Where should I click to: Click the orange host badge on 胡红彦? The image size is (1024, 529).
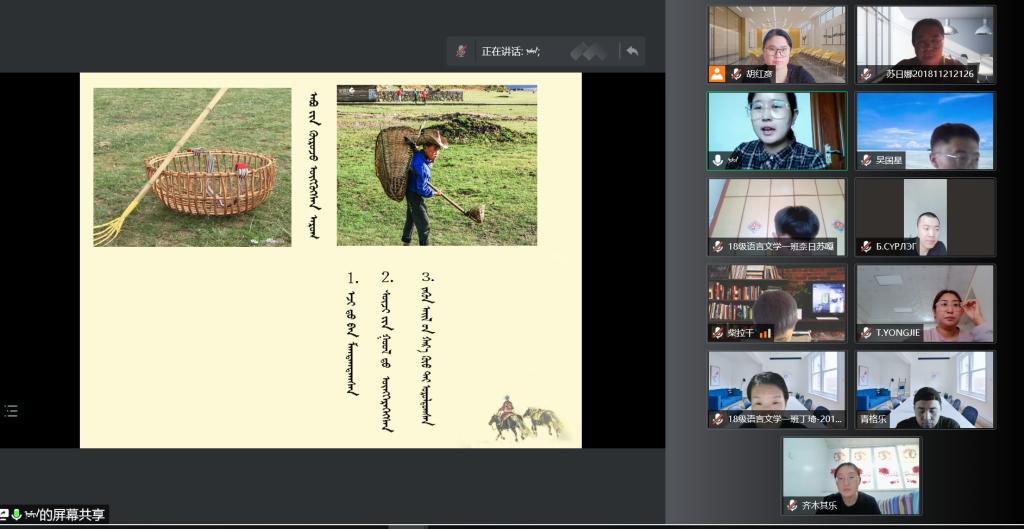coord(717,74)
